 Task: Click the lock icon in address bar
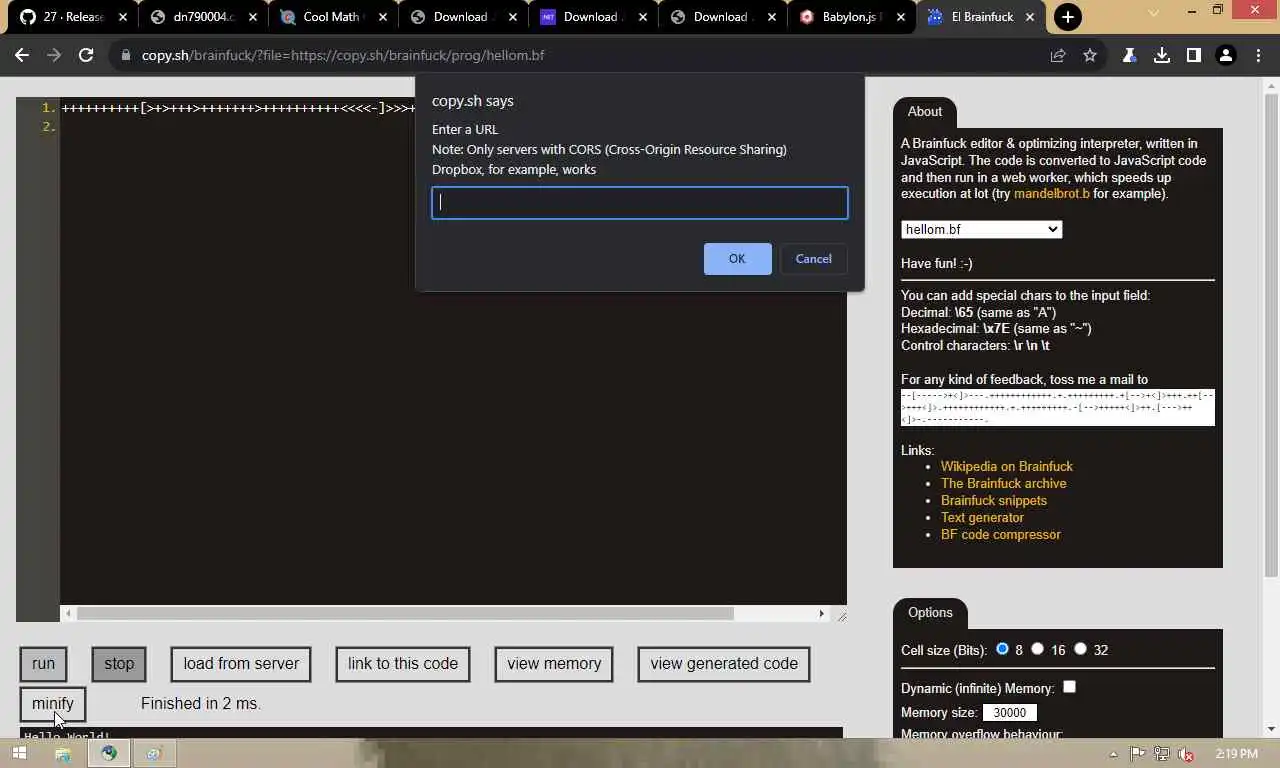[126, 56]
